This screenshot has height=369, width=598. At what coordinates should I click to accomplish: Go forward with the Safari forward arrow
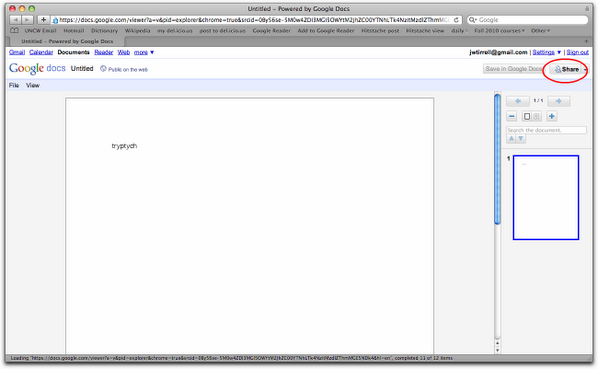tap(27, 20)
